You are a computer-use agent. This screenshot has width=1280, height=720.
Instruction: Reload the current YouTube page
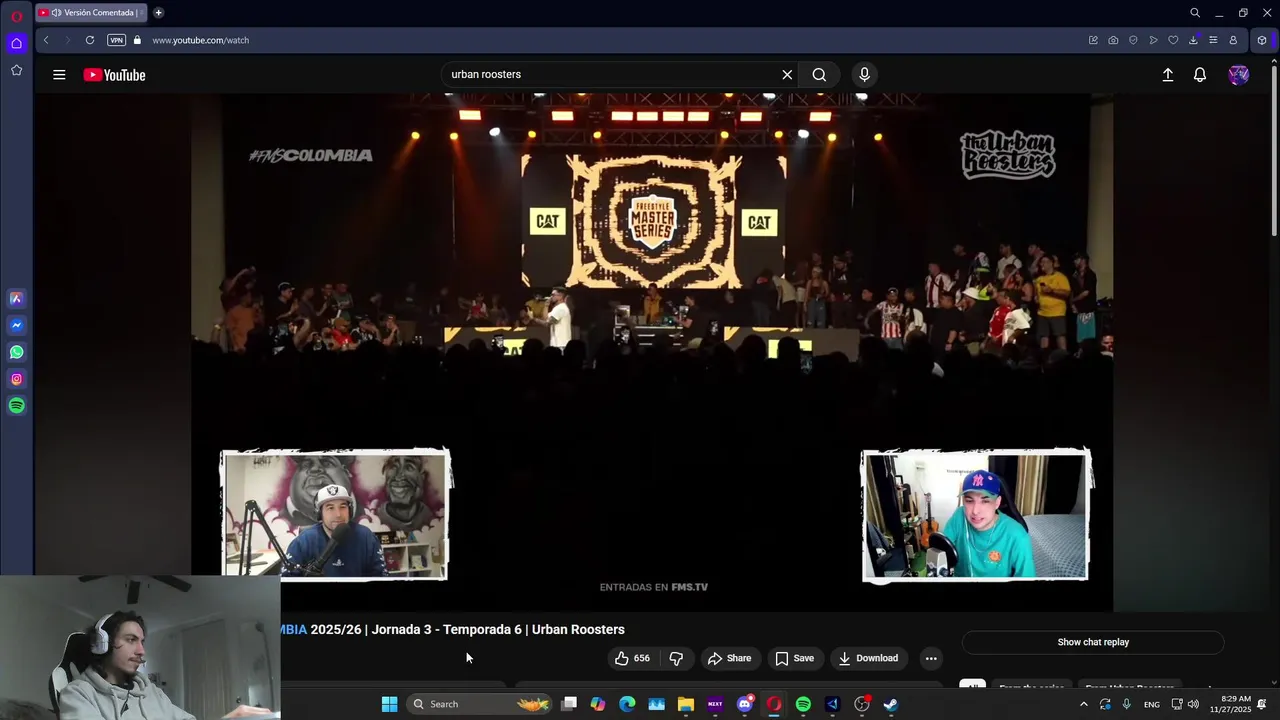pos(90,40)
